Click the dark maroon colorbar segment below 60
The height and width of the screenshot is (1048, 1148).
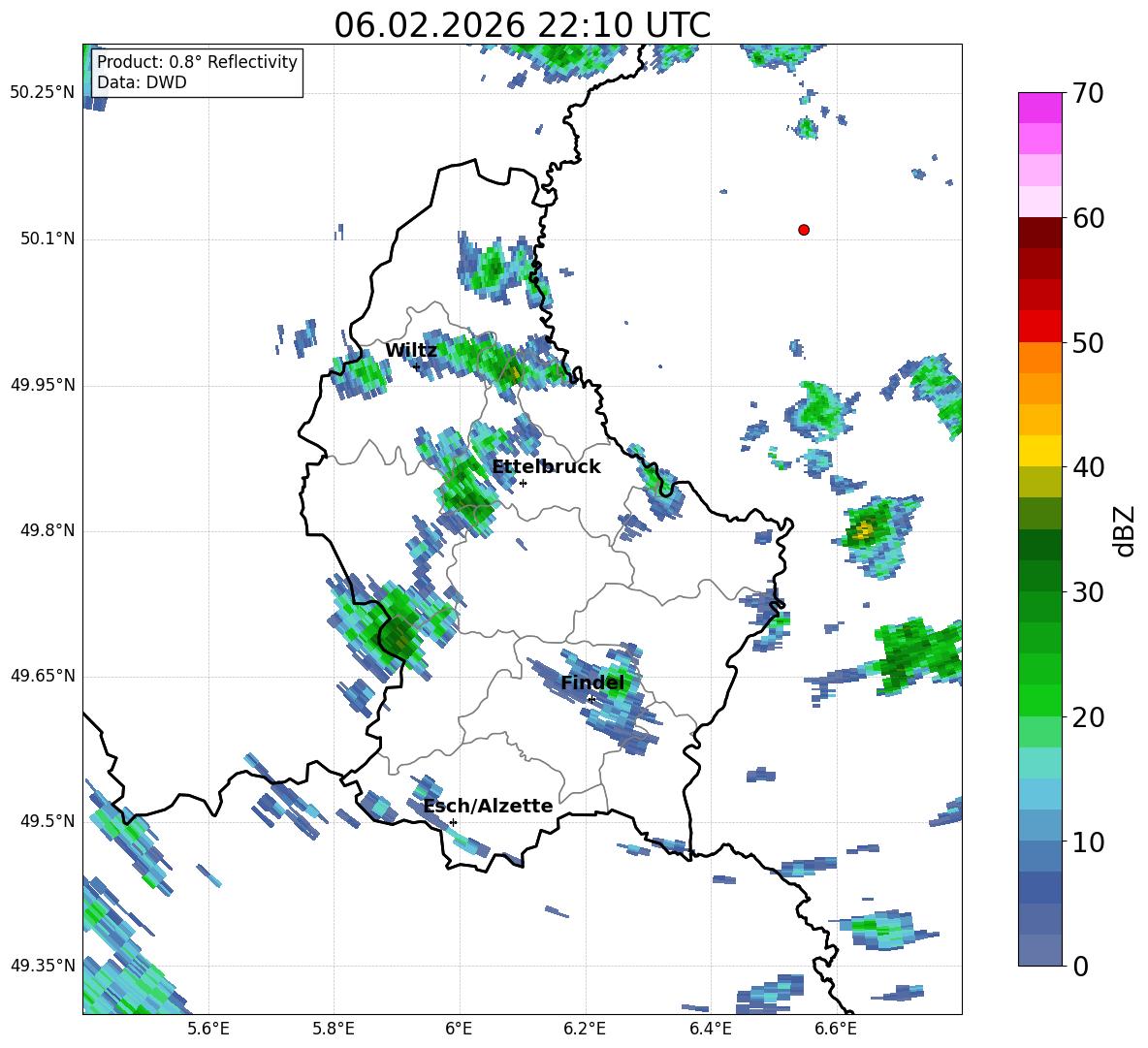pos(1040,233)
